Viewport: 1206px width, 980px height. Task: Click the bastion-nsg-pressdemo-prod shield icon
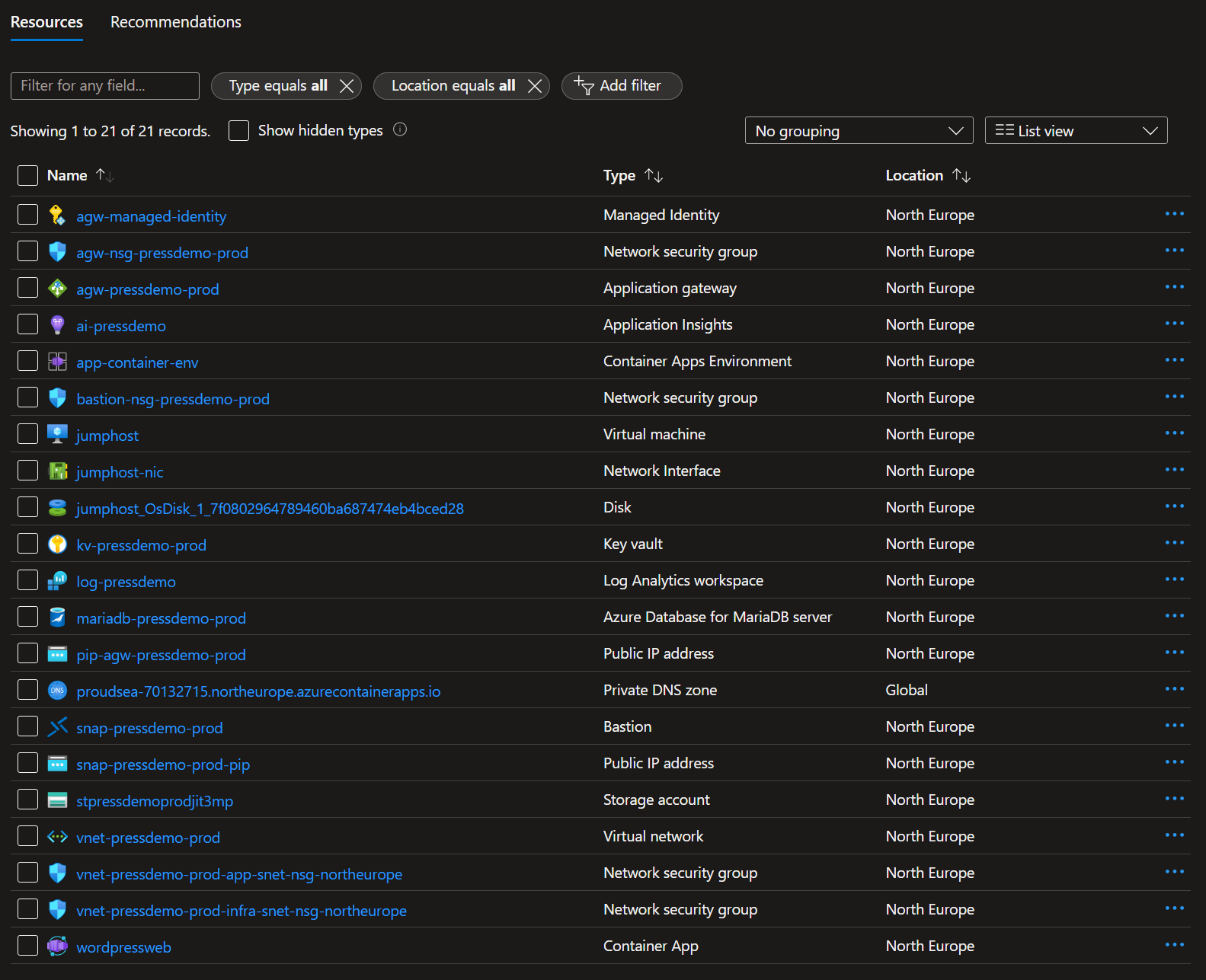click(x=57, y=397)
